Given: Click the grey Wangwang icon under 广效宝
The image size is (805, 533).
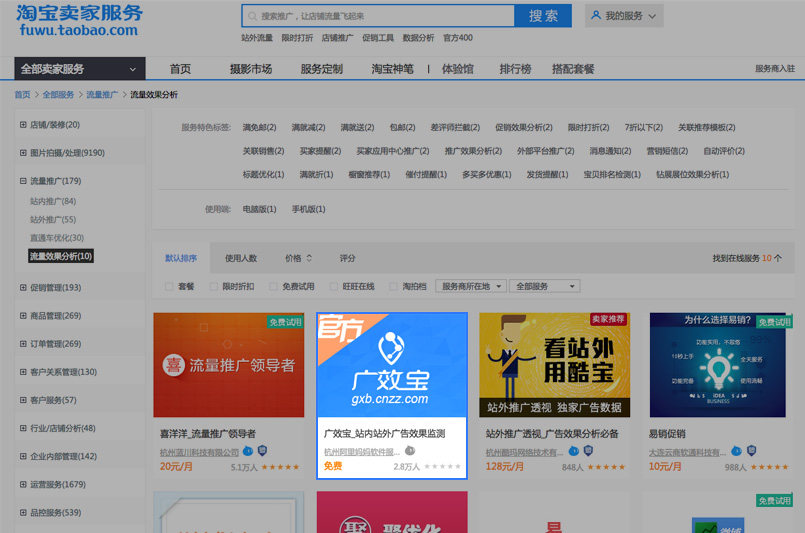Looking at the screenshot, I should click(x=410, y=451).
